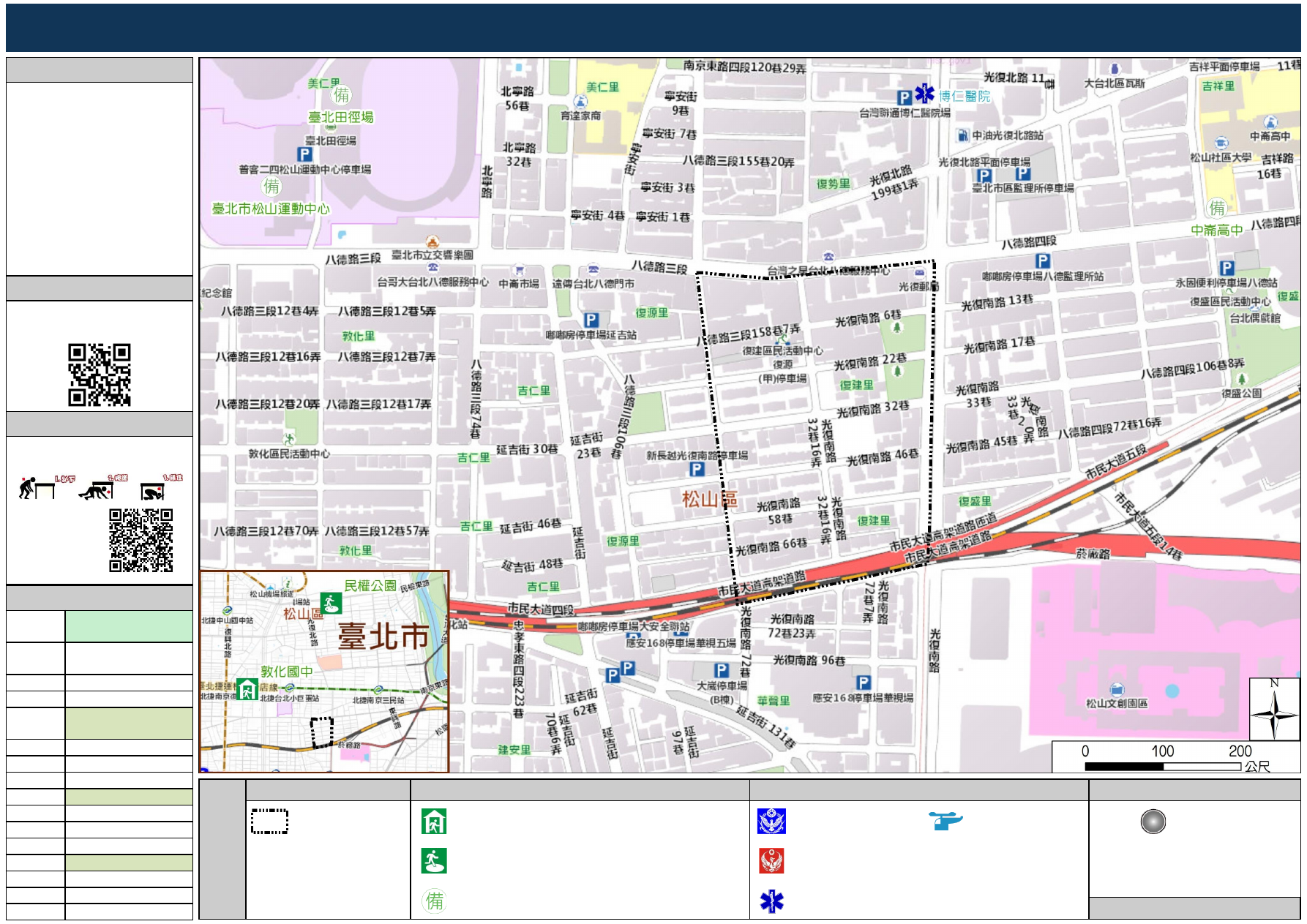This screenshot has height=924, width=1307.
Task: Click the 光復南路 96巷 label
Action: coord(809,660)
